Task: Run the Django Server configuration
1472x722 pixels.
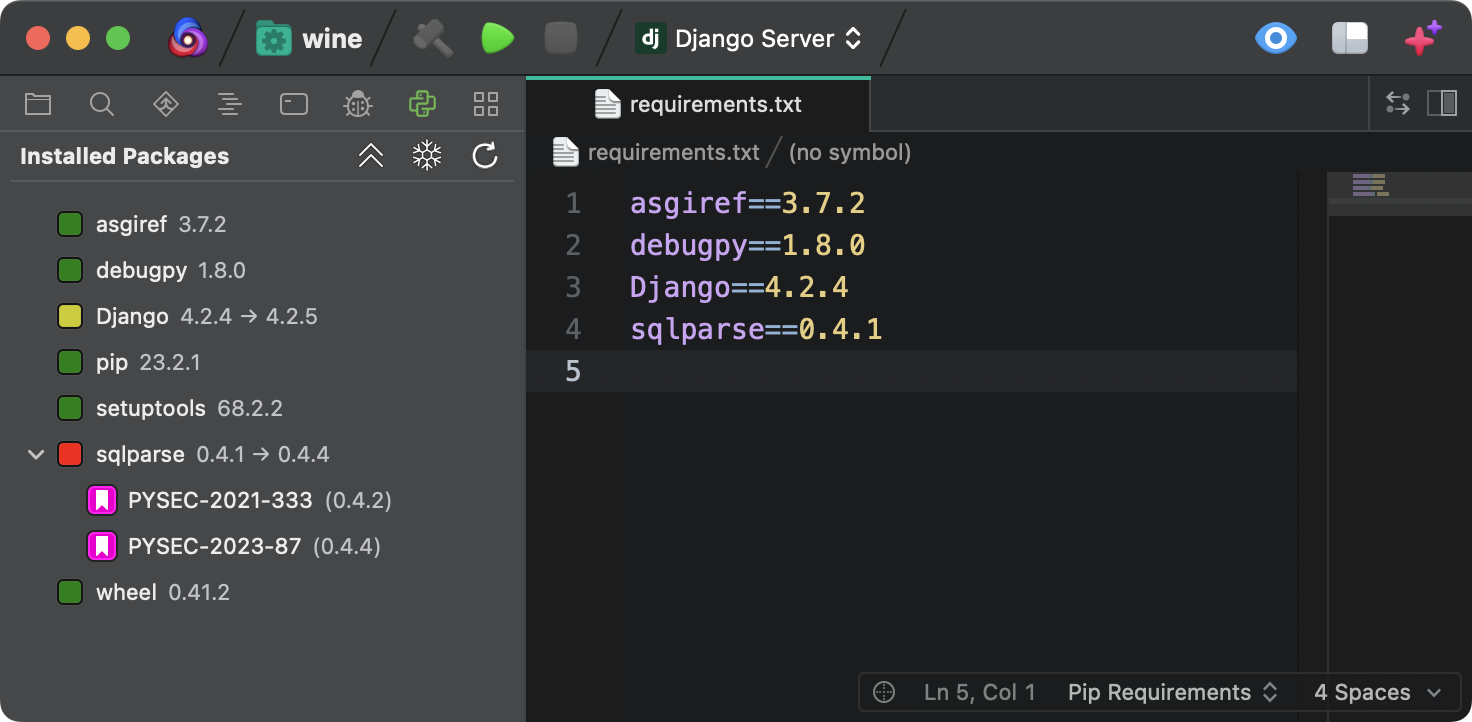Action: (497, 37)
